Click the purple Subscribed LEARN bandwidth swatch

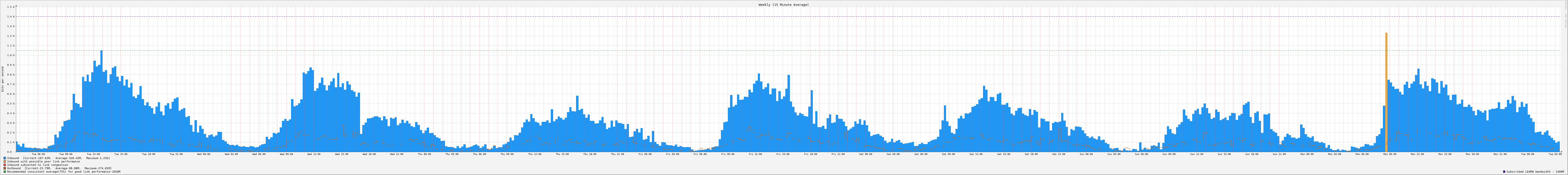(x=1504, y=172)
